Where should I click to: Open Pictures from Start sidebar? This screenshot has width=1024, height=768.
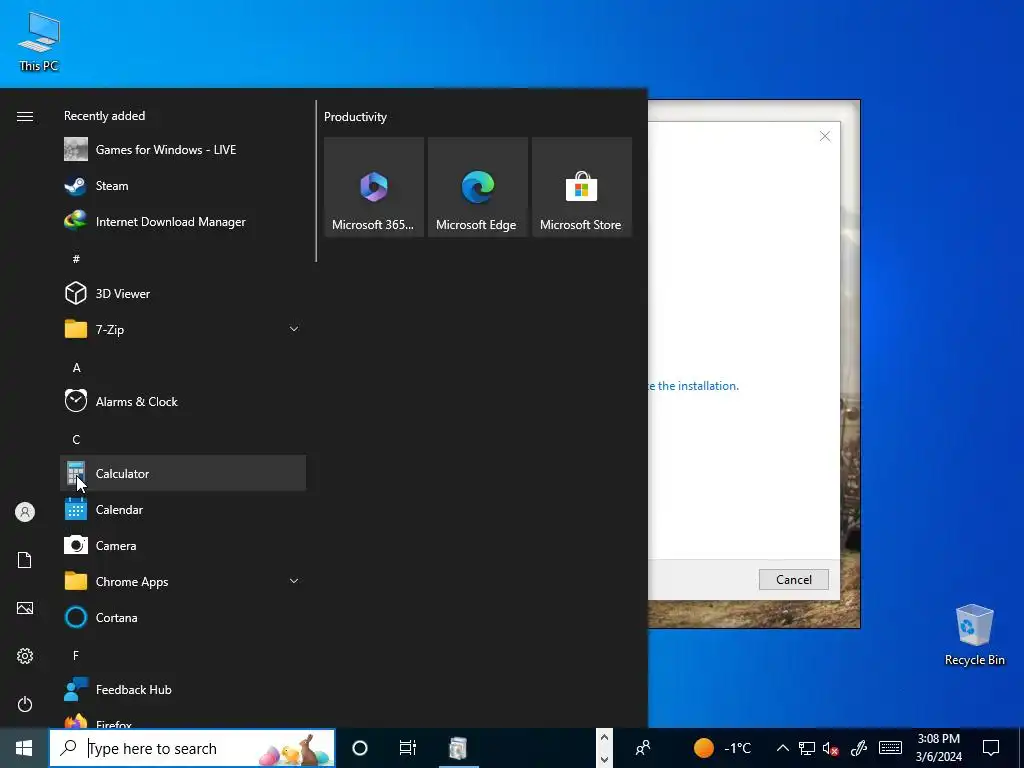[25, 608]
